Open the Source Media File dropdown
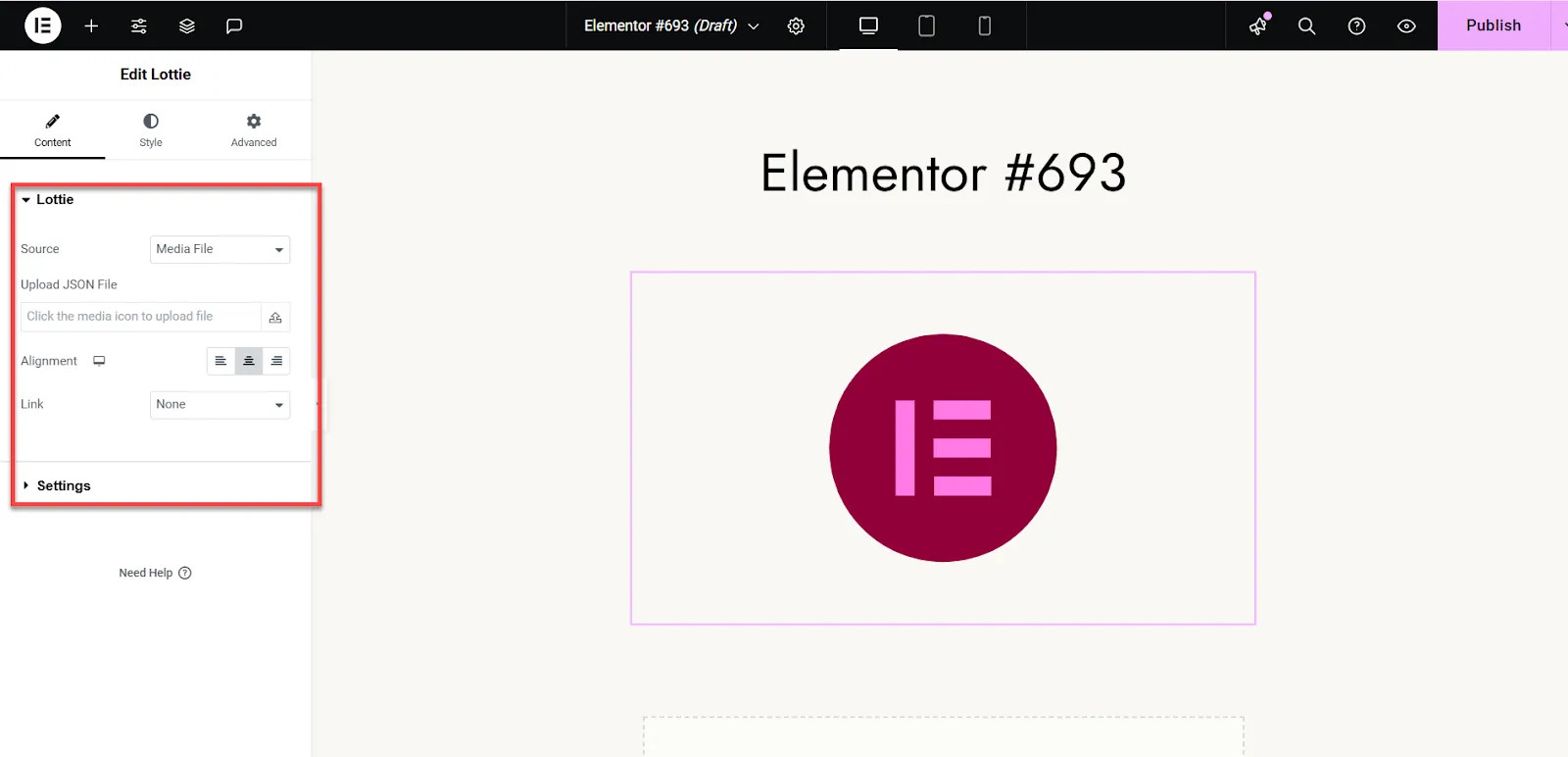Viewport: 1568px width, 757px height. click(x=220, y=249)
